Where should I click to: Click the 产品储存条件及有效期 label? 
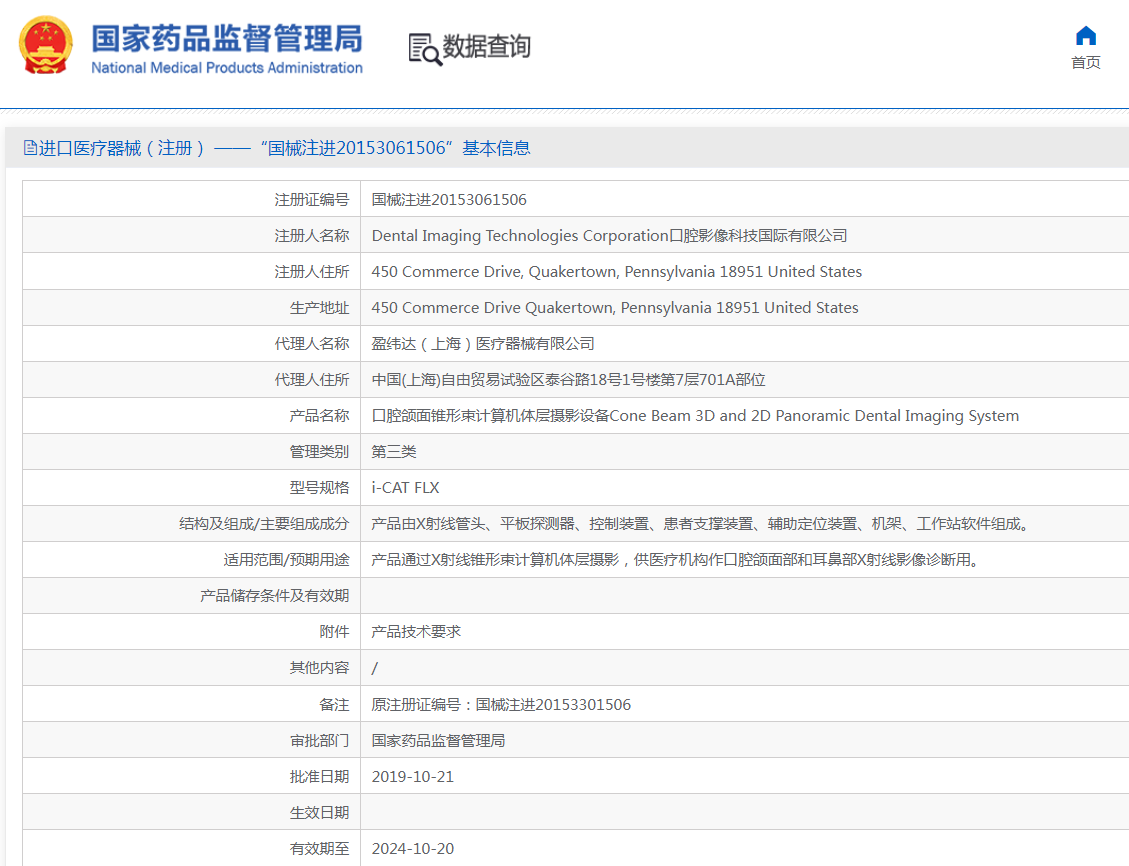[x=274, y=596]
